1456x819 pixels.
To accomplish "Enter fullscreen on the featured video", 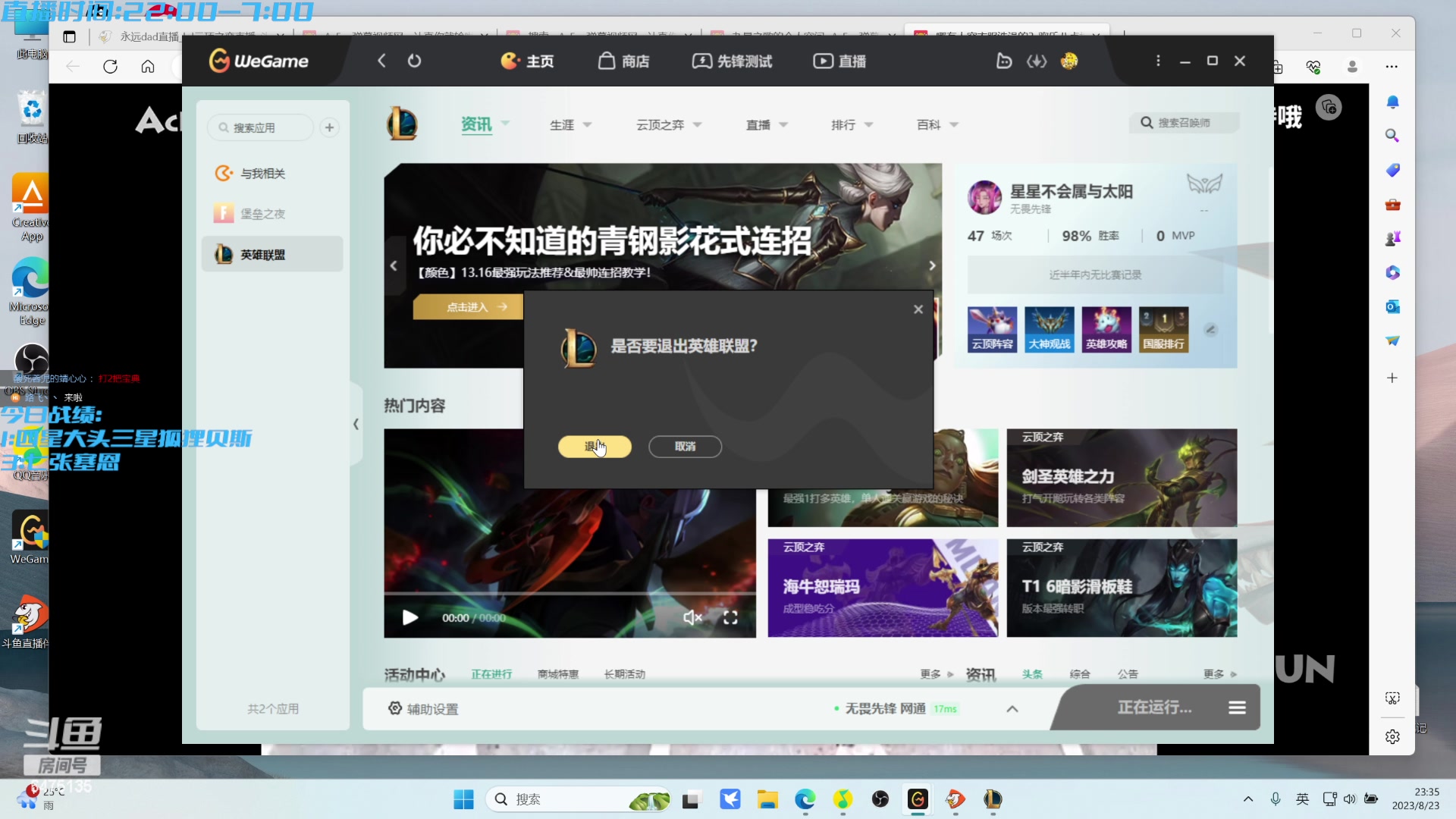I will (730, 618).
